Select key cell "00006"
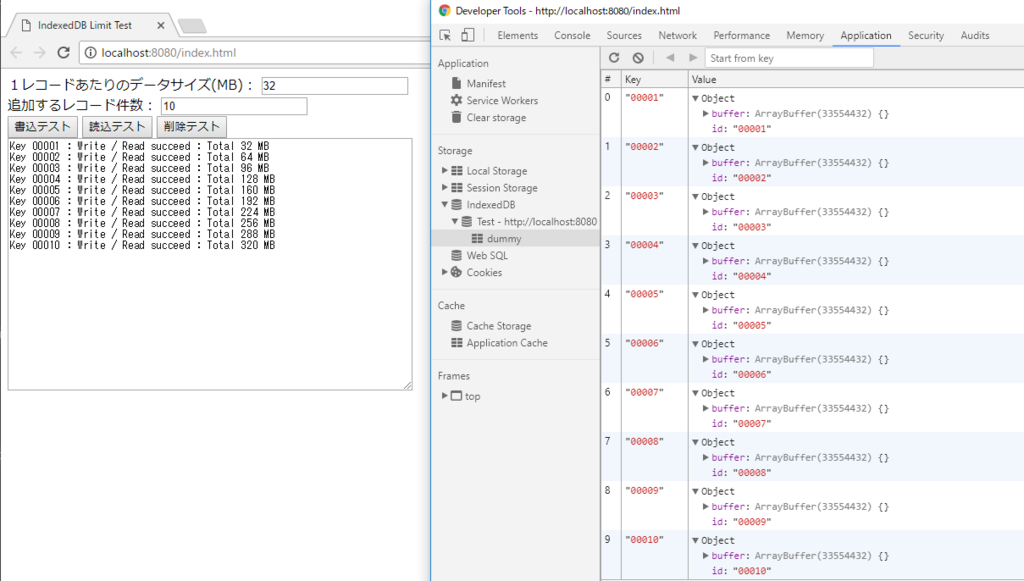 644,343
